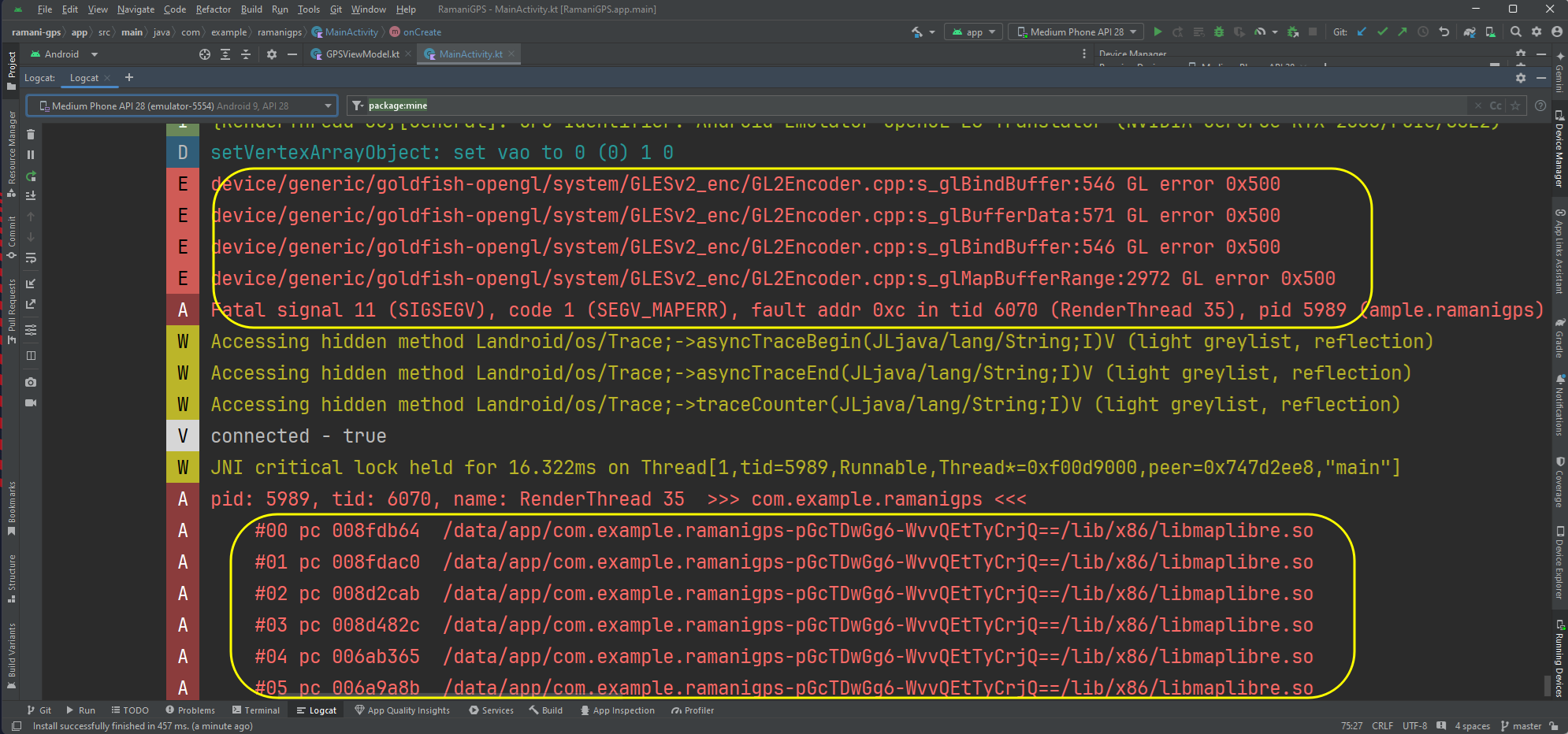Click Logcat horizontal scrollbar
The width and height of the screenshot is (1568, 734).
[x=449, y=695]
